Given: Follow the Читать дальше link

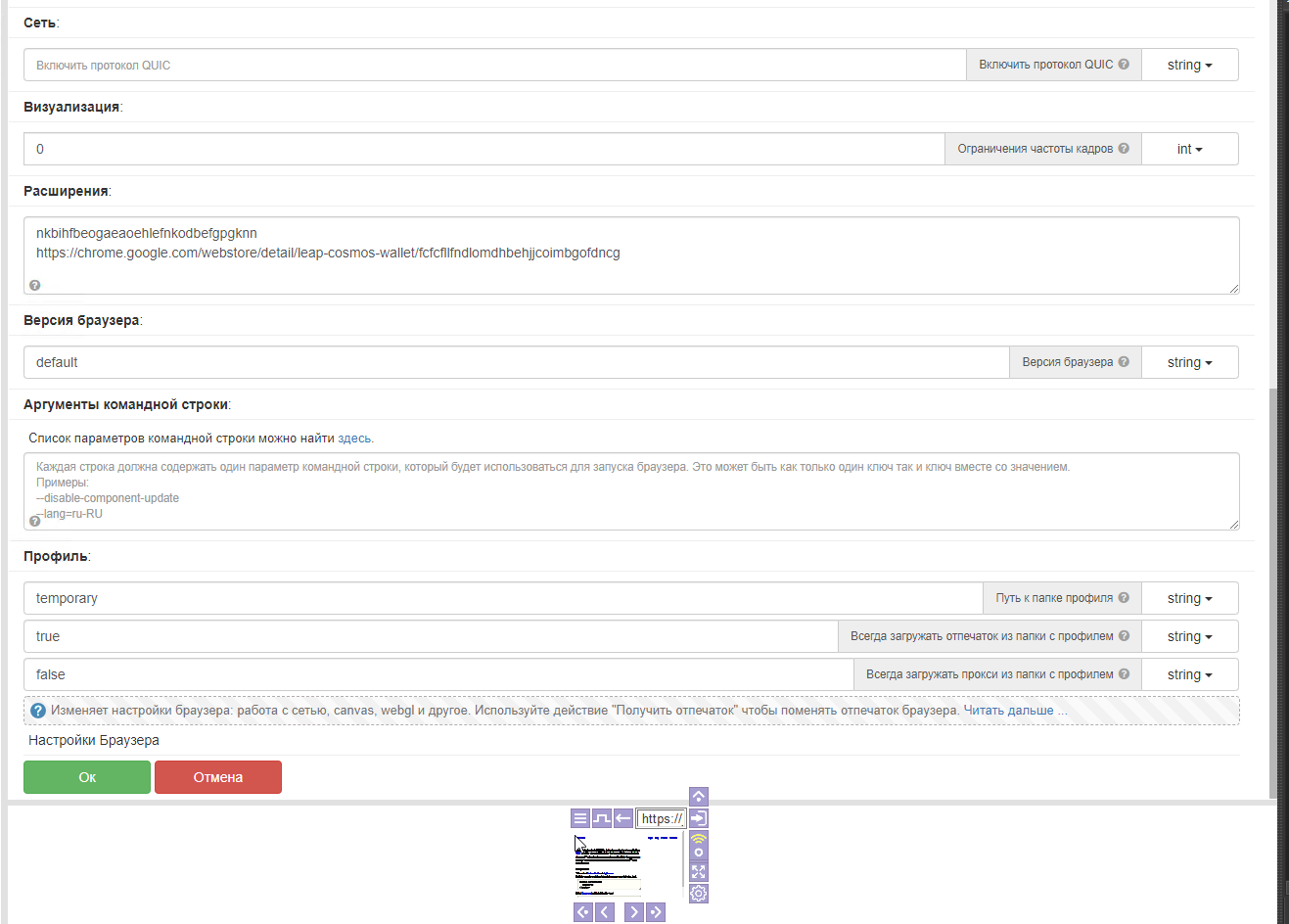Looking at the screenshot, I should point(1008,711).
